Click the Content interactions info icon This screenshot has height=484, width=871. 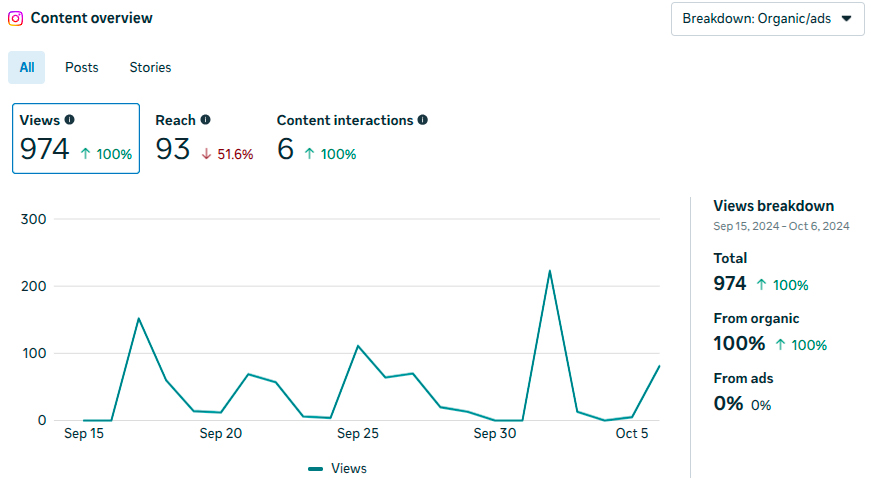(x=423, y=119)
